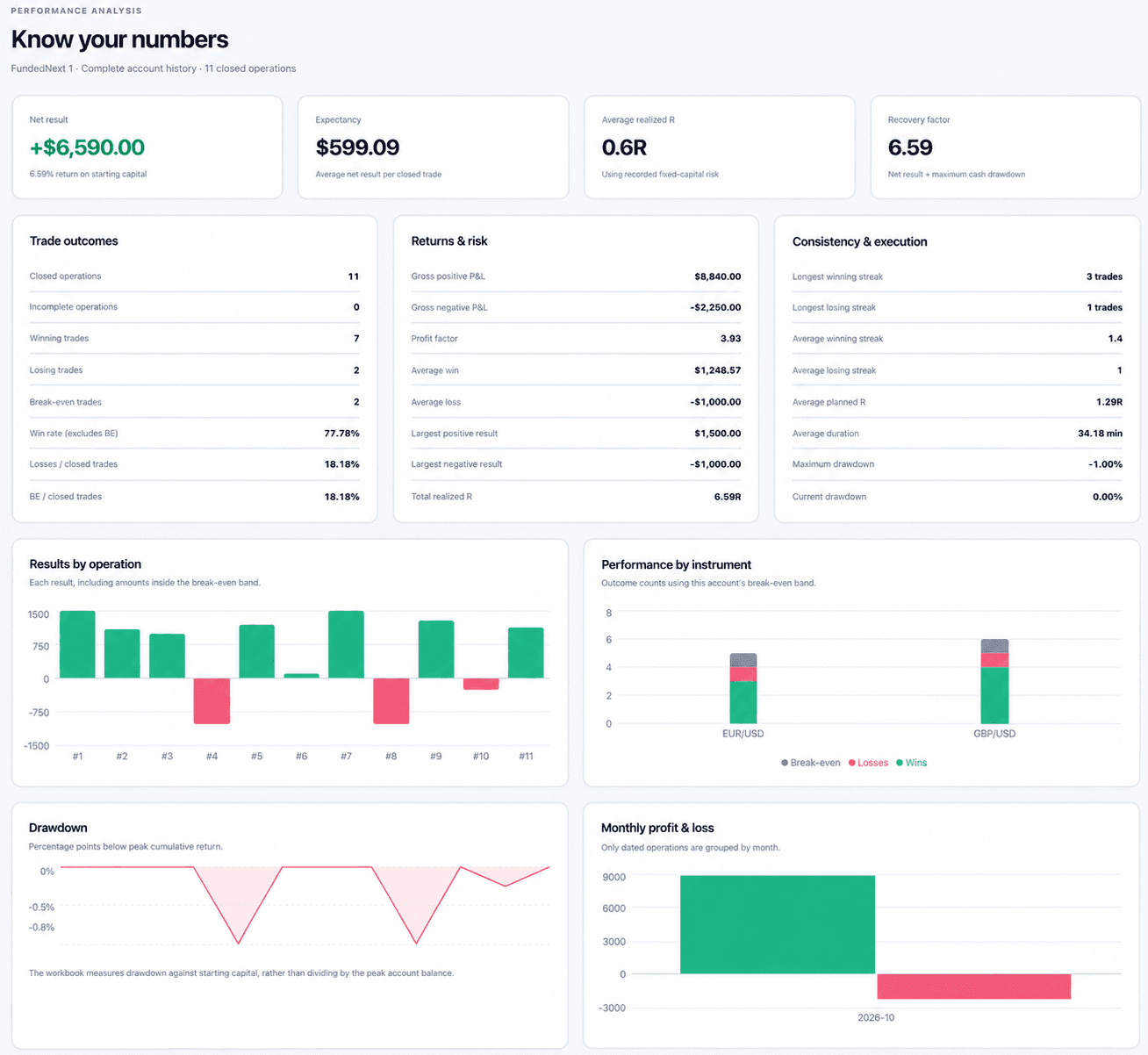The width and height of the screenshot is (1148, 1055).
Task: Click the red monthly loss bar
Action: [974, 986]
